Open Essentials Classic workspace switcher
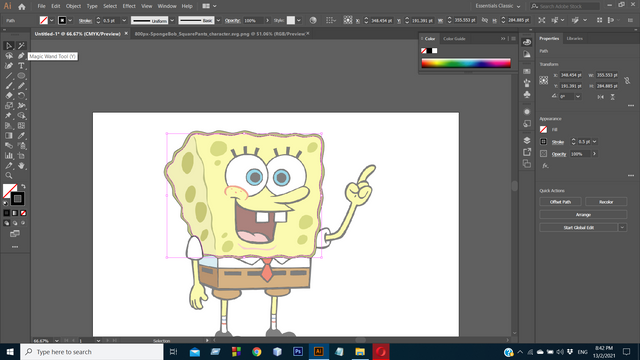This screenshot has height=360, width=640. click(498, 6)
